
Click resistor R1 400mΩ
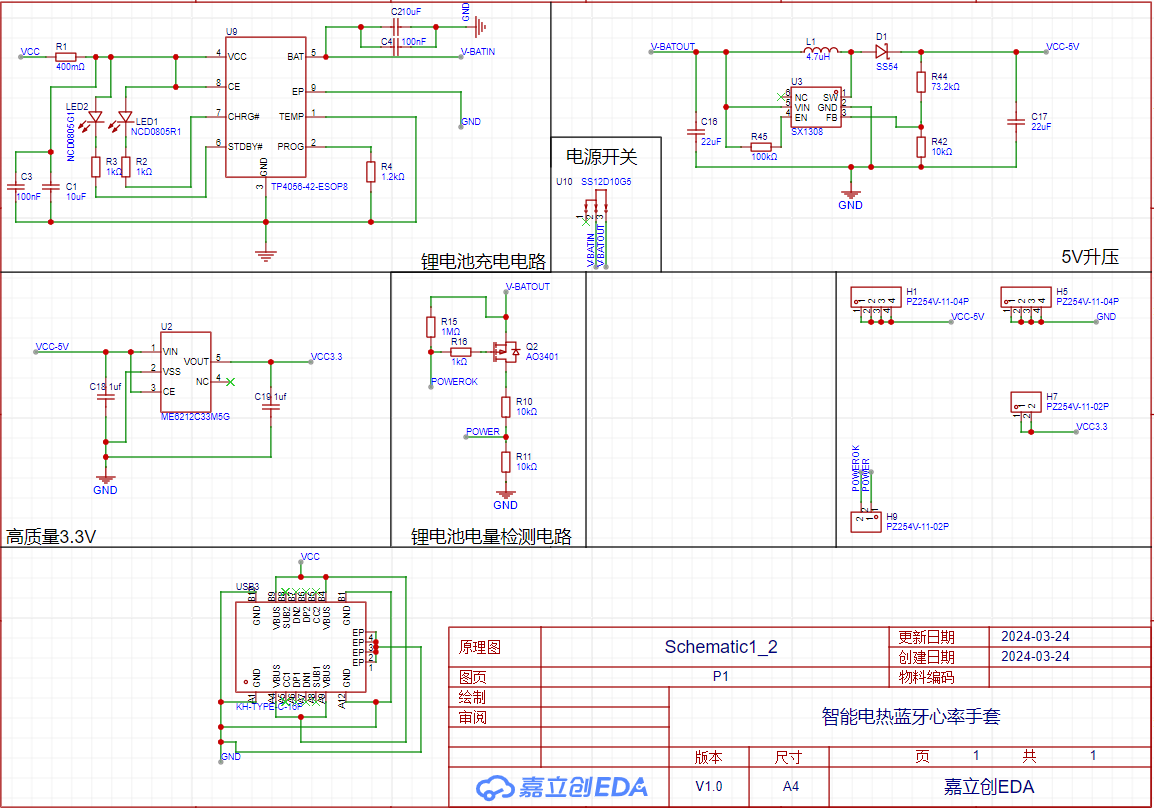tap(66, 57)
